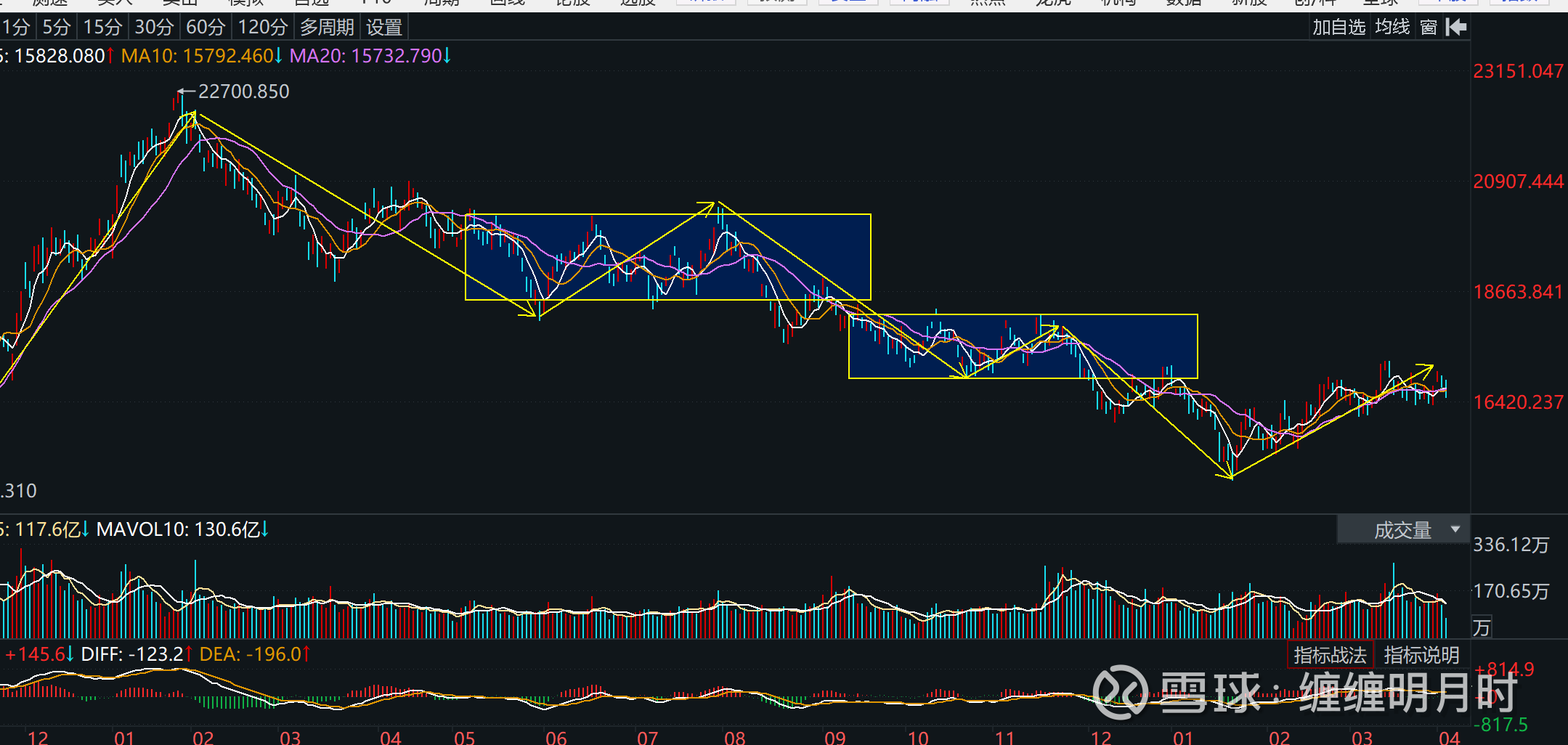Click the 170.65万 volume axis label
Image resolution: width=1568 pixels, height=745 pixels.
coord(1511,591)
